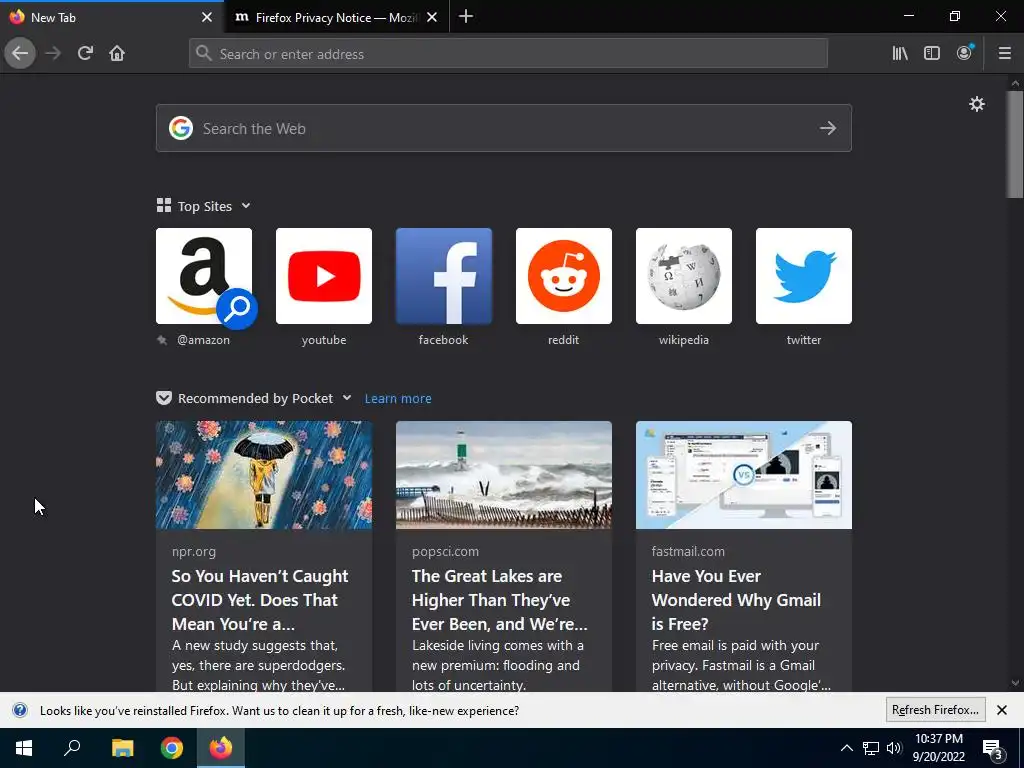This screenshot has height=768, width=1024.
Task: Click the notification bar question mark icon
Action: point(20,710)
